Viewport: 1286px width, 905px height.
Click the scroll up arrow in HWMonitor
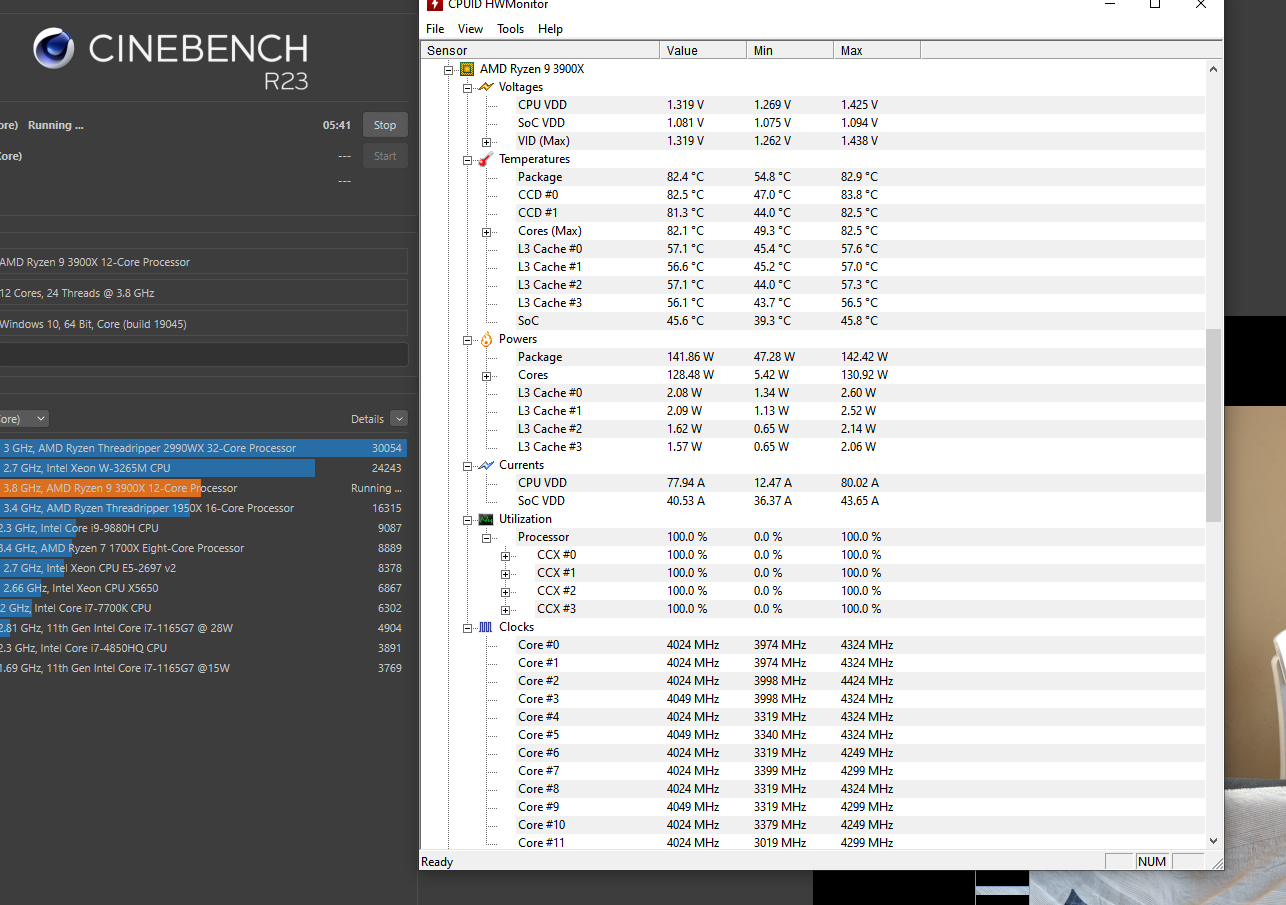[1214, 69]
